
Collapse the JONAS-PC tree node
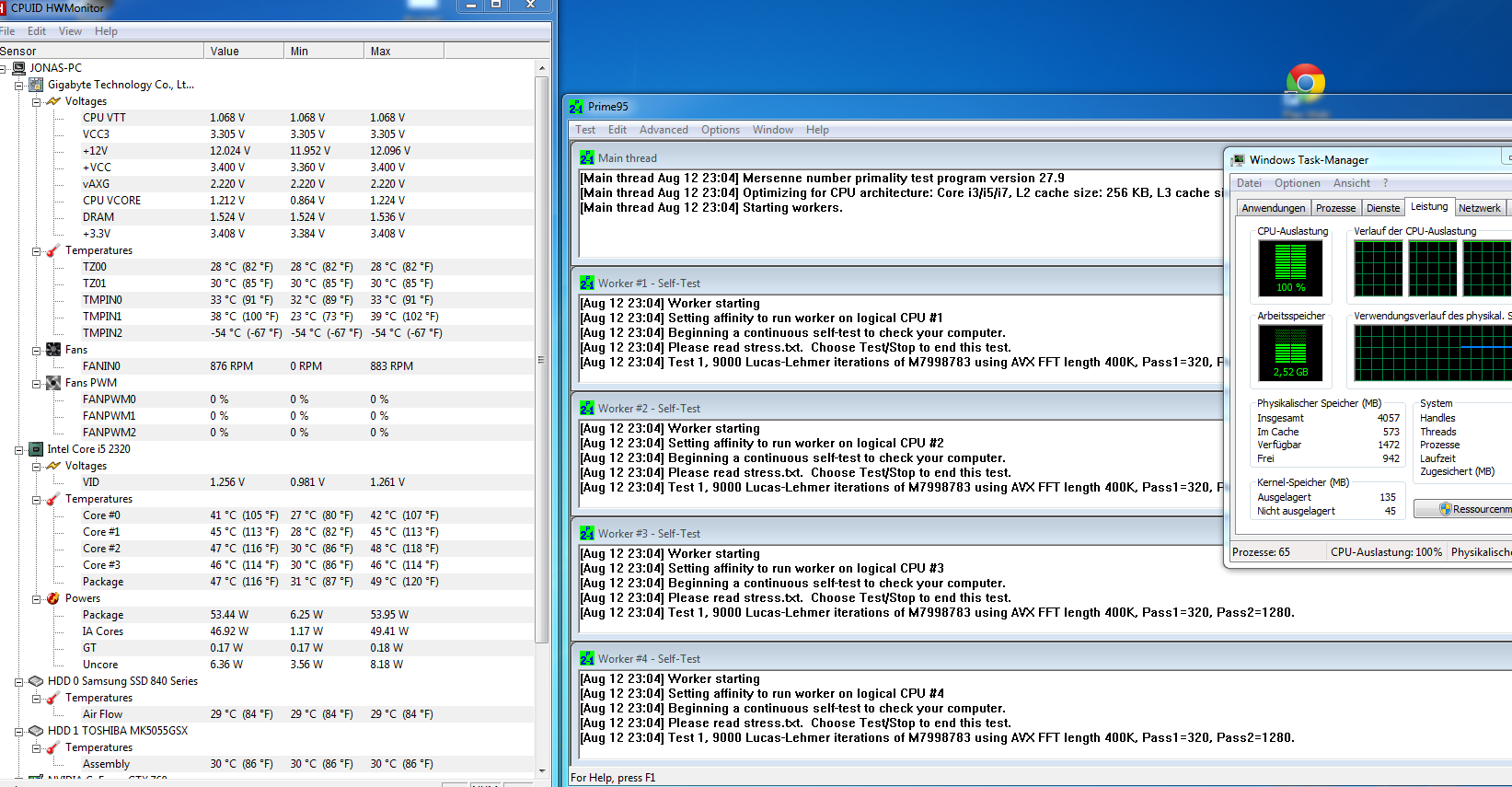click(x=4, y=68)
